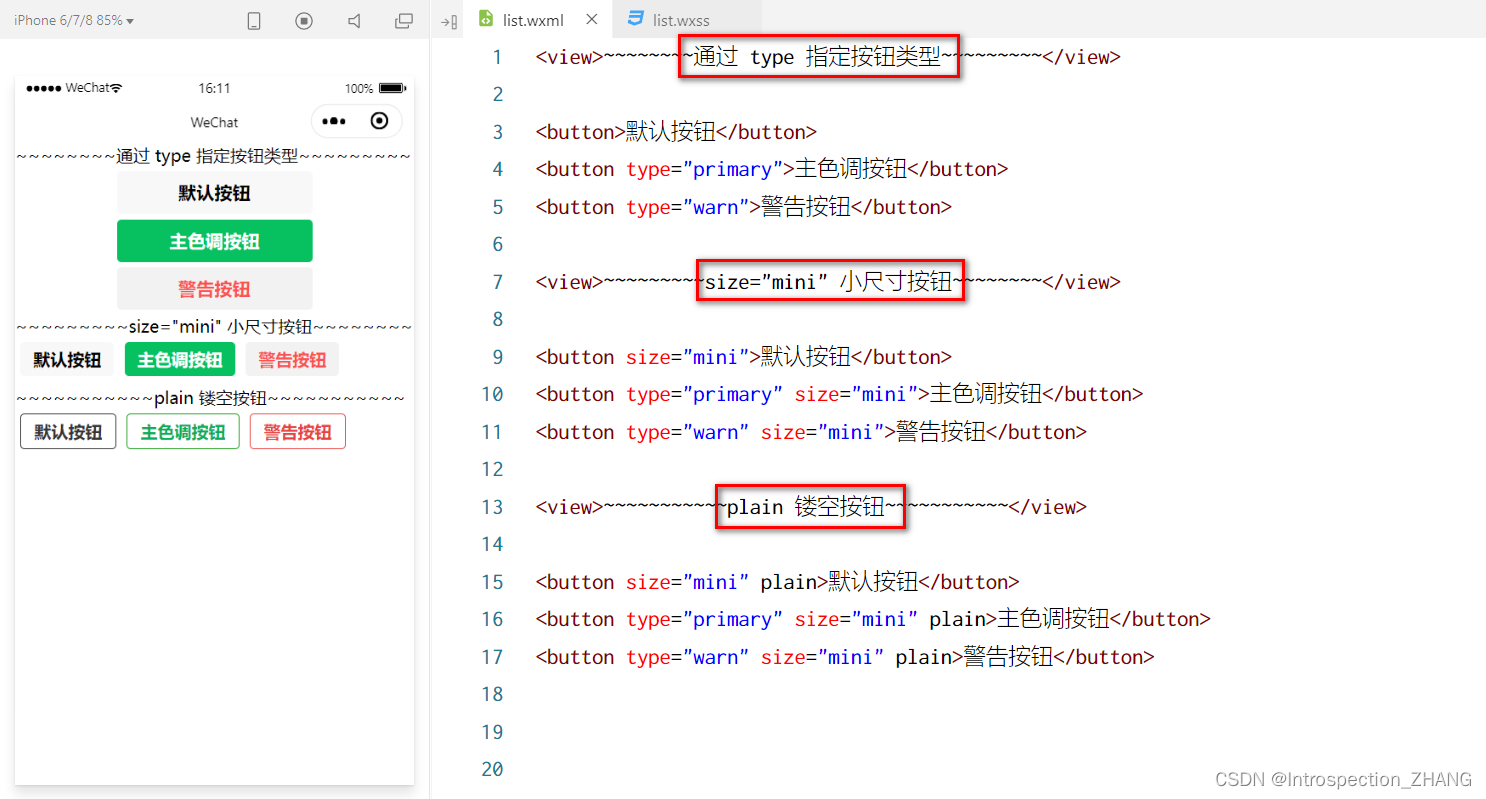Tap the green-outlined plain 主色调按钮 button
This screenshot has height=799, width=1486.
point(183,432)
